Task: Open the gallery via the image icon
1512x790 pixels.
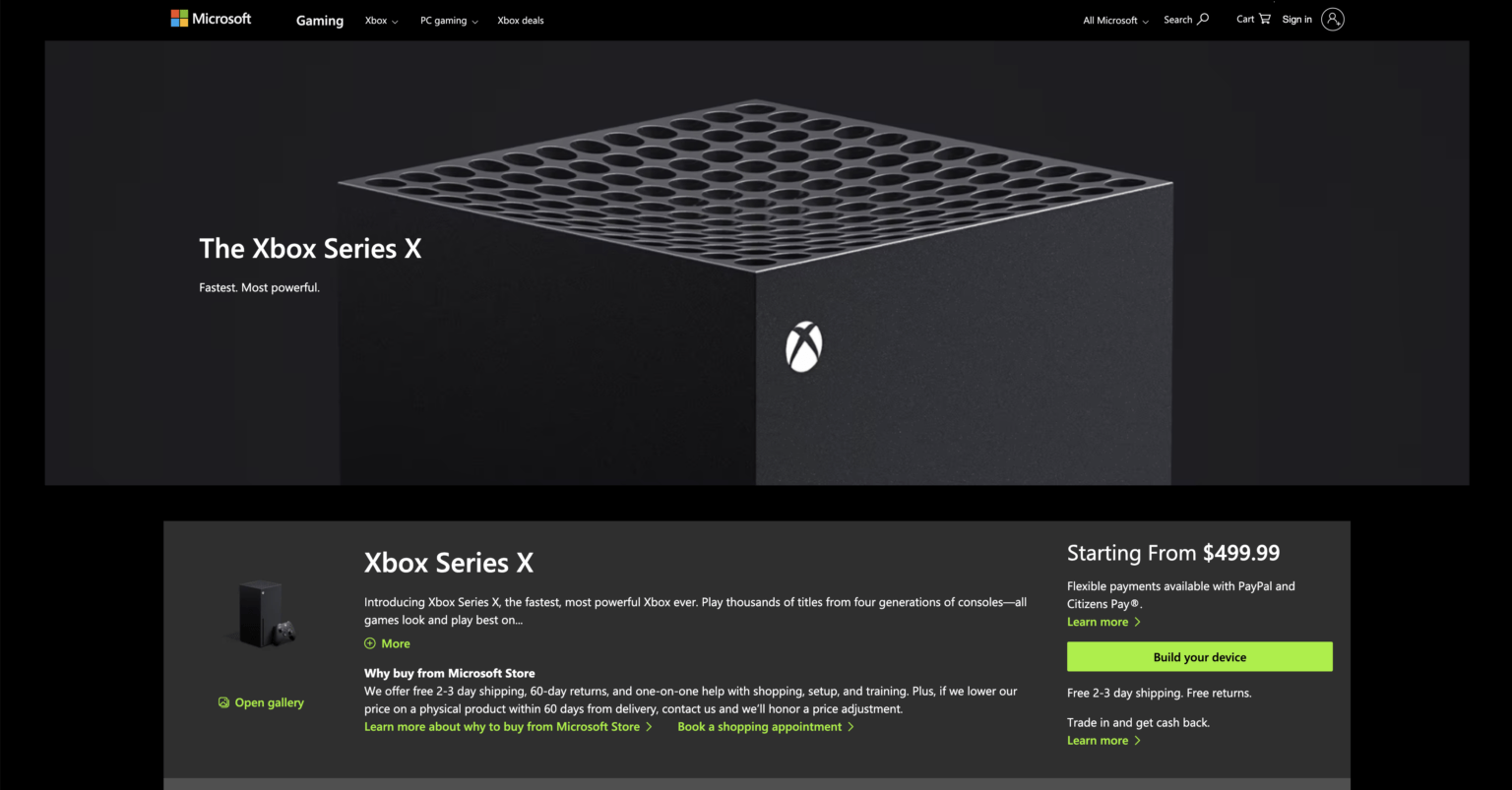Action: pos(222,701)
